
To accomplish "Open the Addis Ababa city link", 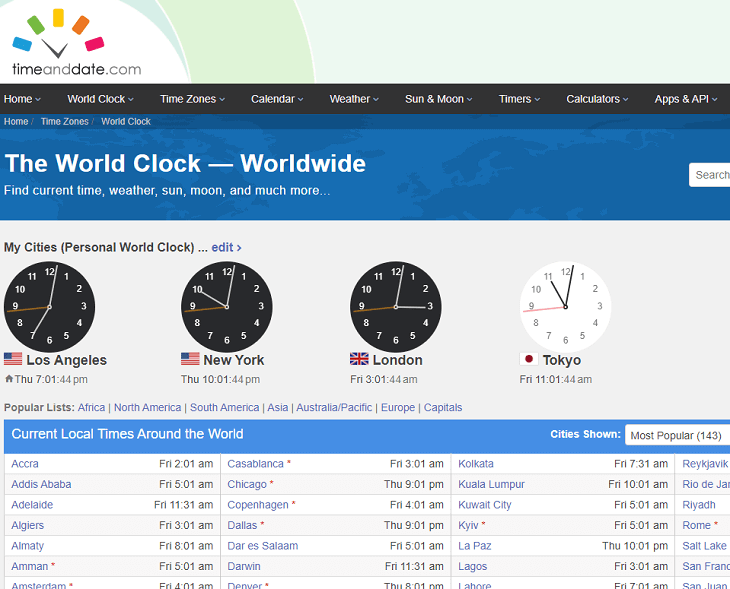I will [x=41, y=484].
